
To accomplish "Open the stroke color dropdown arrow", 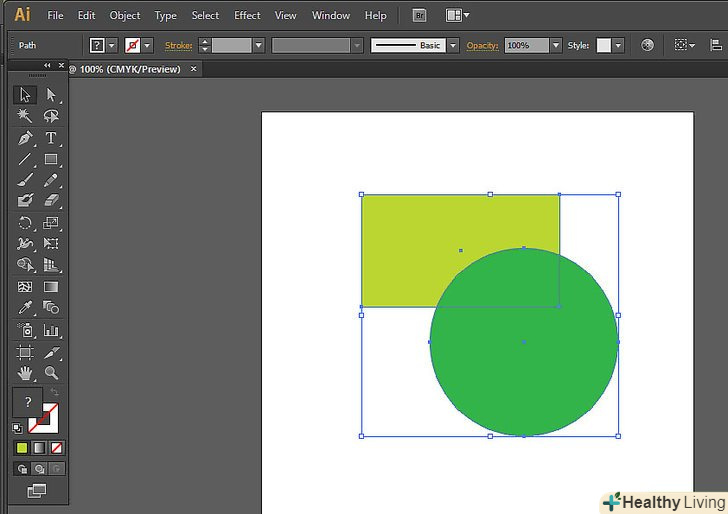I will point(148,46).
